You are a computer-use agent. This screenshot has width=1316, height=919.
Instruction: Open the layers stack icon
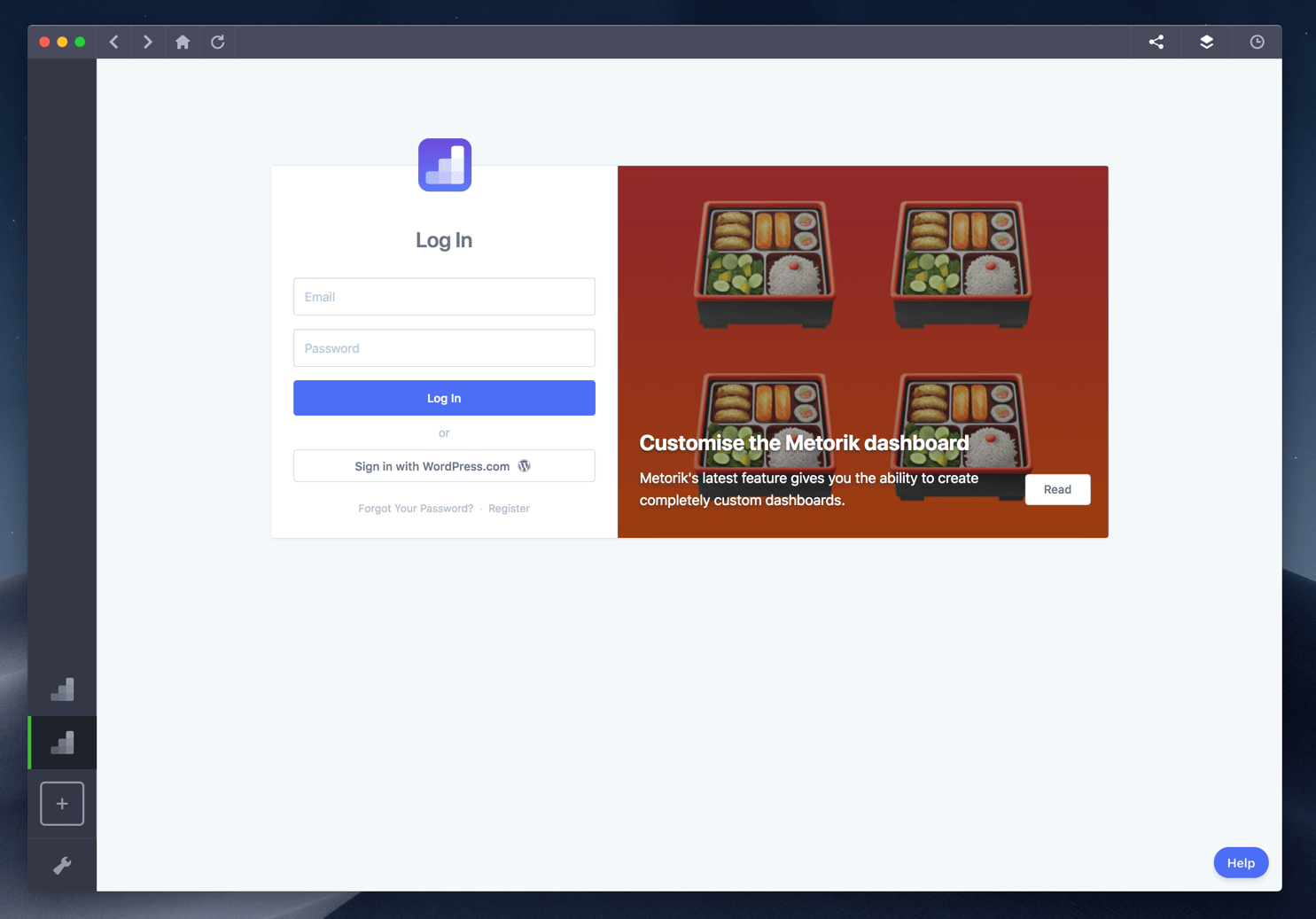(x=1206, y=42)
